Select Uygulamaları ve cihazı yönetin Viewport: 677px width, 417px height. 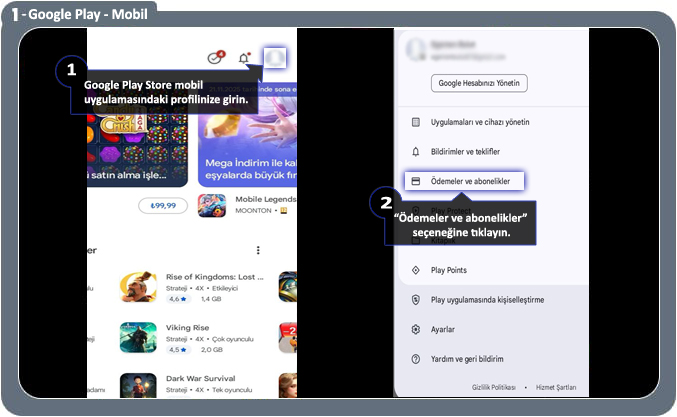pos(479,122)
